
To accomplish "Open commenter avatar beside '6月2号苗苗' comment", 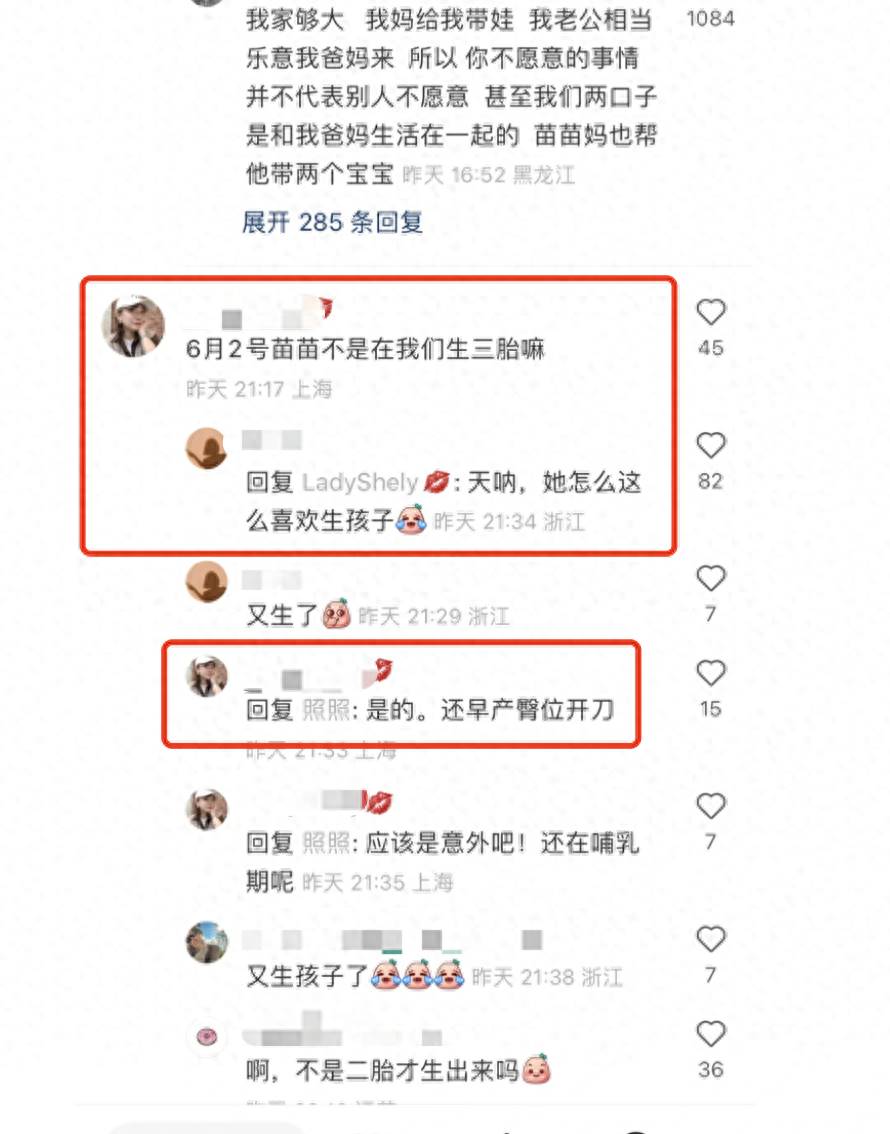I will pos(133,326).
